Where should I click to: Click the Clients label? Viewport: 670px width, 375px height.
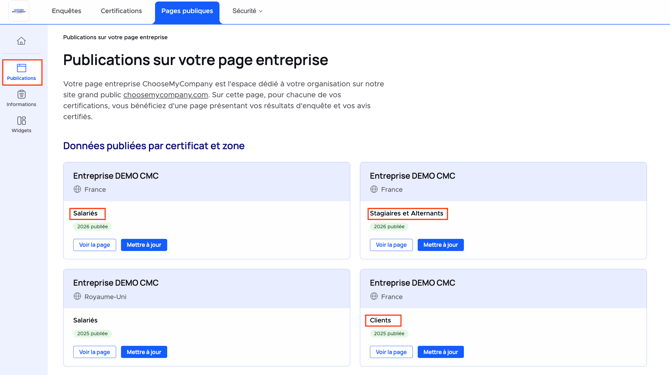[380, 320]
